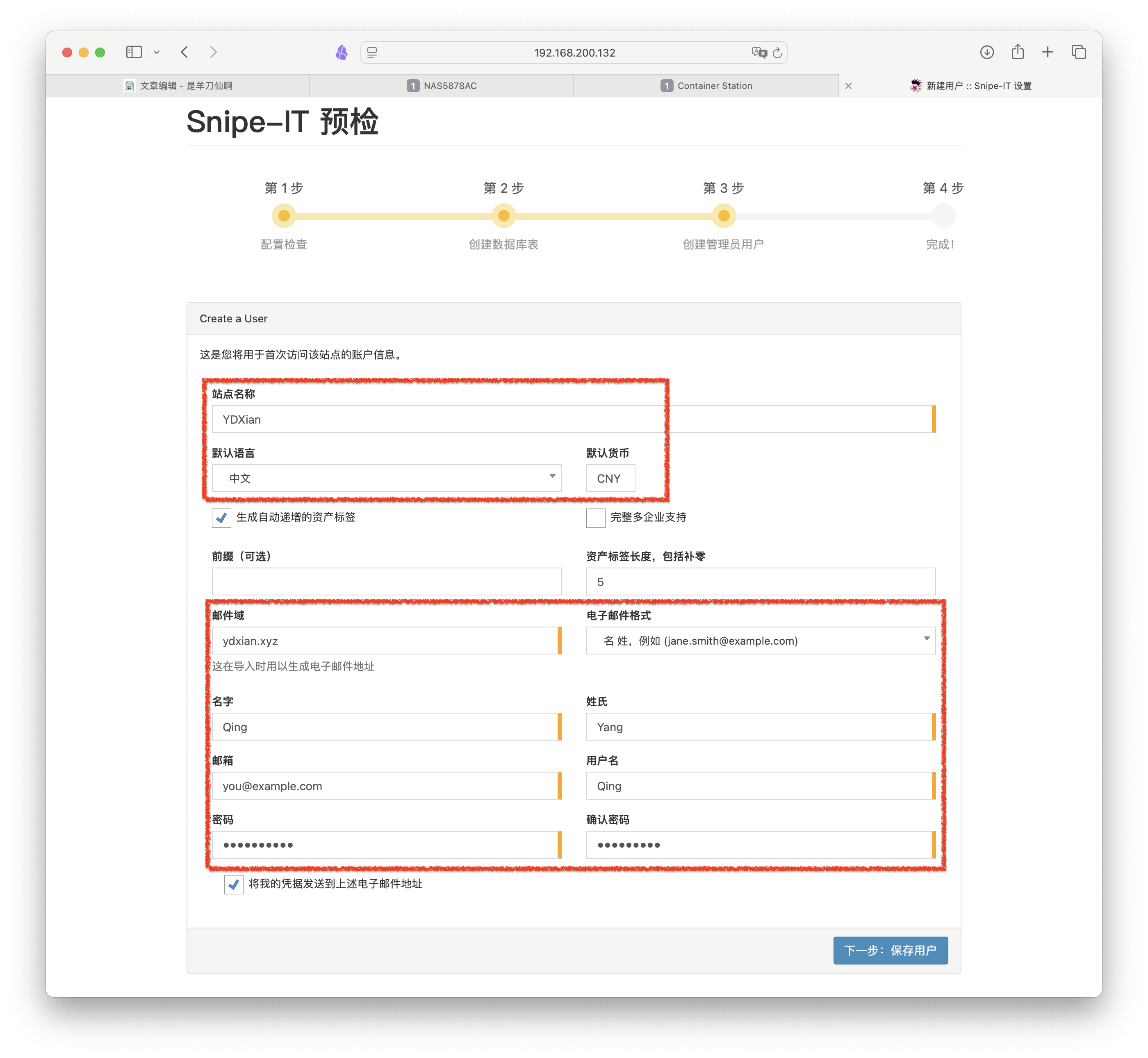The image size is (1148, 1058).
Task: Click the 第 3 步 step circle
Action: [723, 216]
